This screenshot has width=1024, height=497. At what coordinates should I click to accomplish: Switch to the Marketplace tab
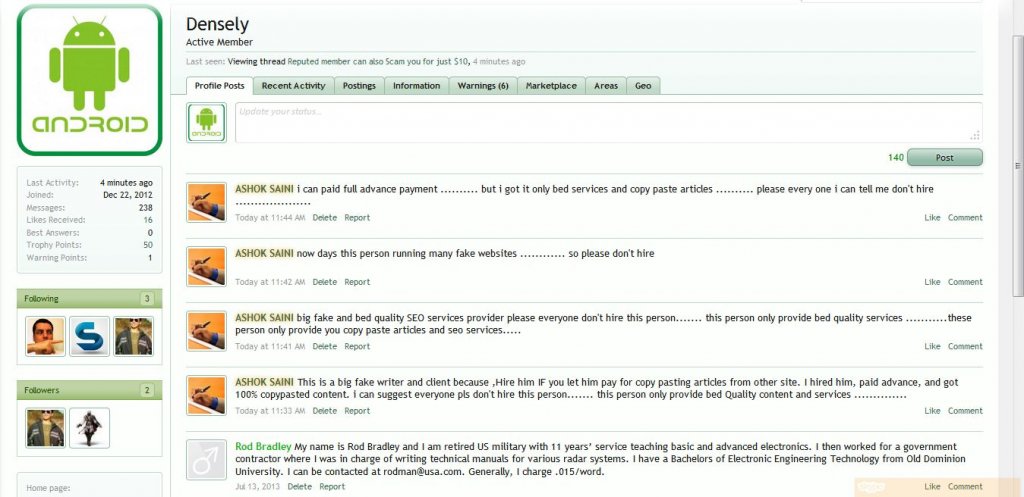[x=551, y=86]
